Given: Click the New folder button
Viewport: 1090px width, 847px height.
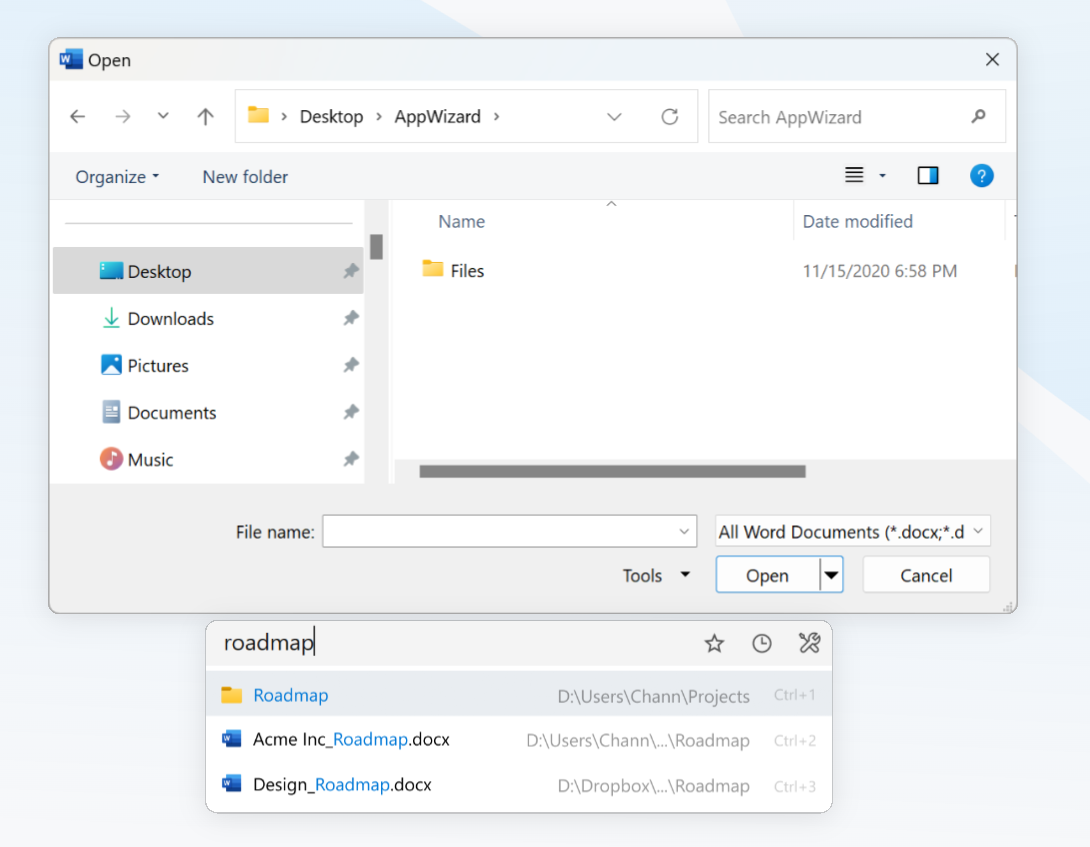Looking at the screenshot, I should click(x=245, y=177).
